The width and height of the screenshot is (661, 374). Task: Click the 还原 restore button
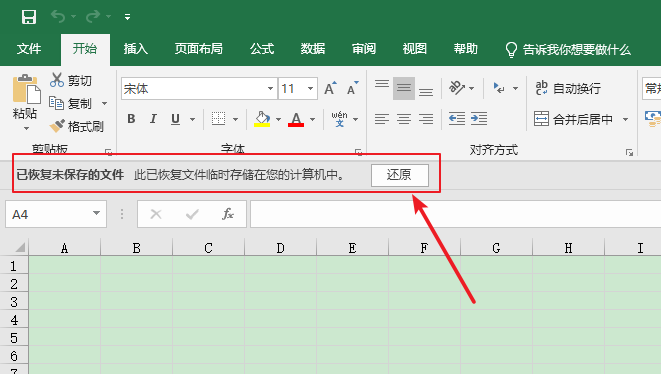400,175
